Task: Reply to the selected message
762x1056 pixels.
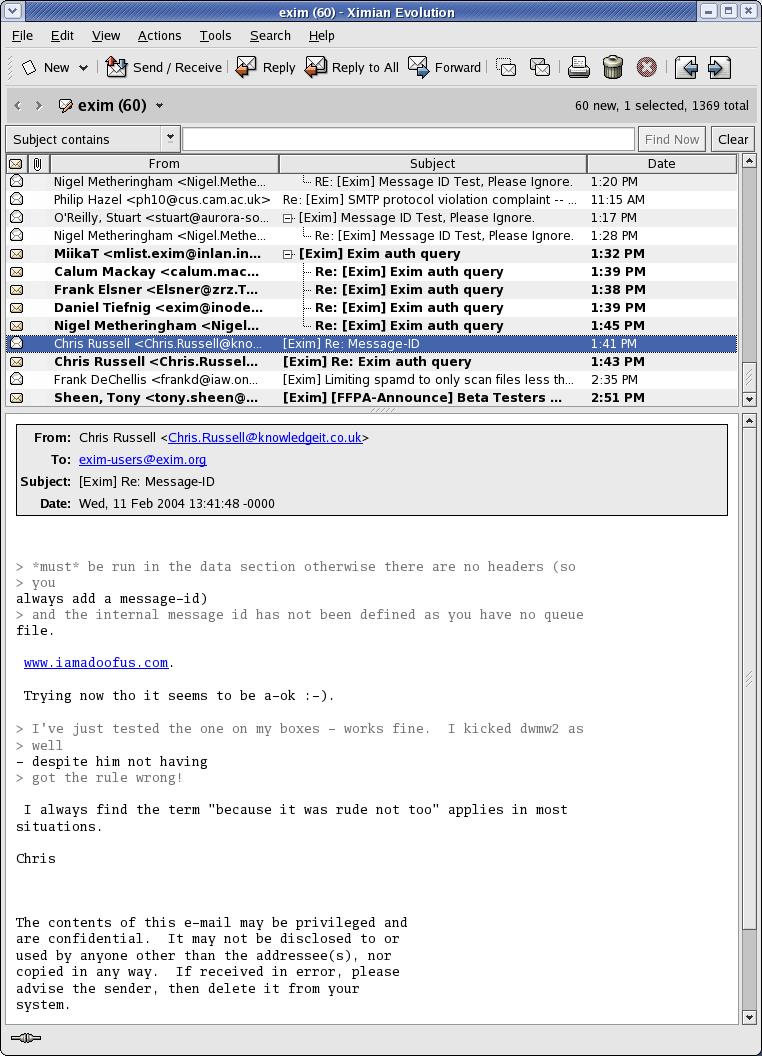Action: [x=246, y=67]
